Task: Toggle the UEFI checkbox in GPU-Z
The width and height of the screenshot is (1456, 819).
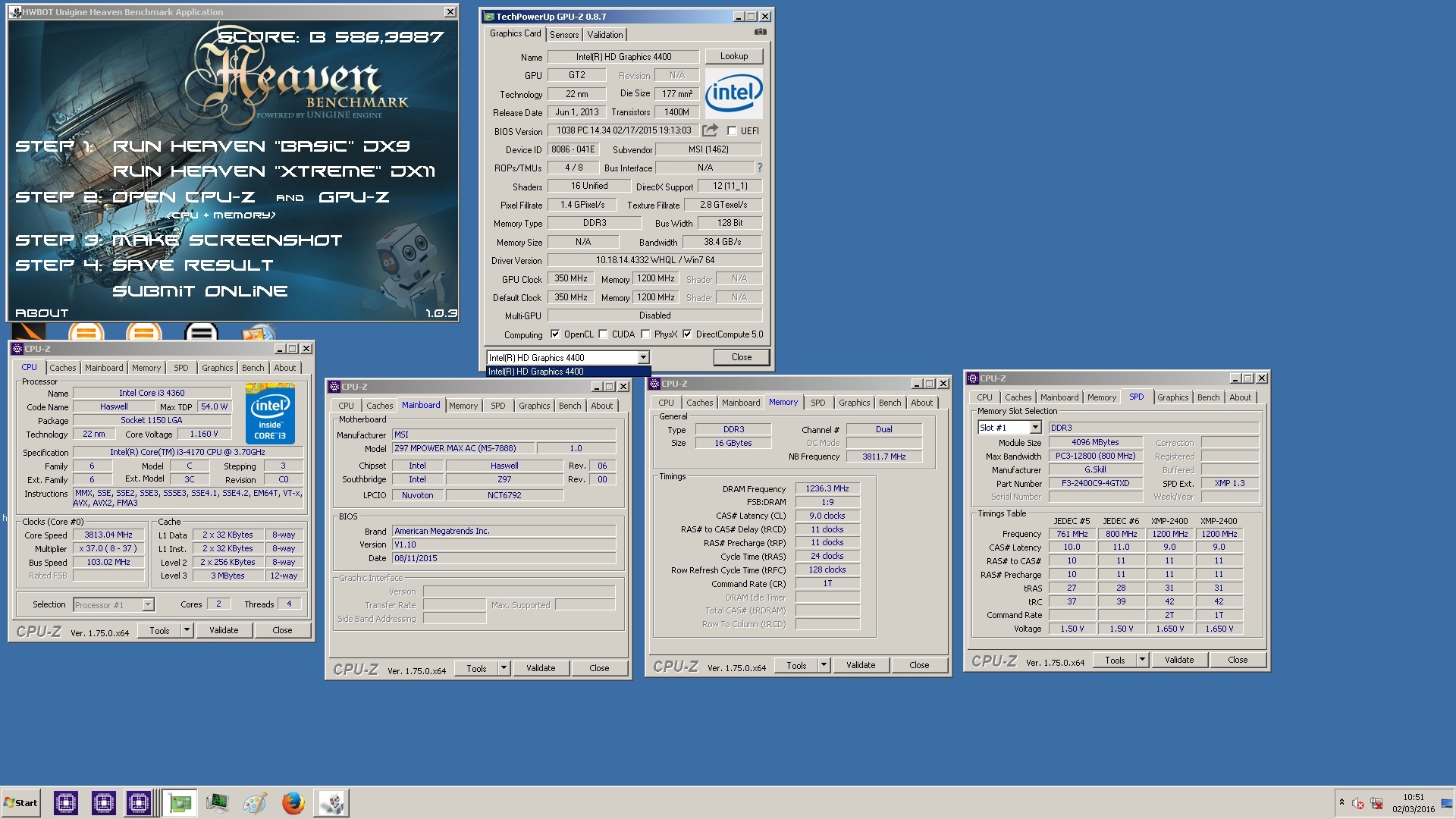Action: point(732,130)
